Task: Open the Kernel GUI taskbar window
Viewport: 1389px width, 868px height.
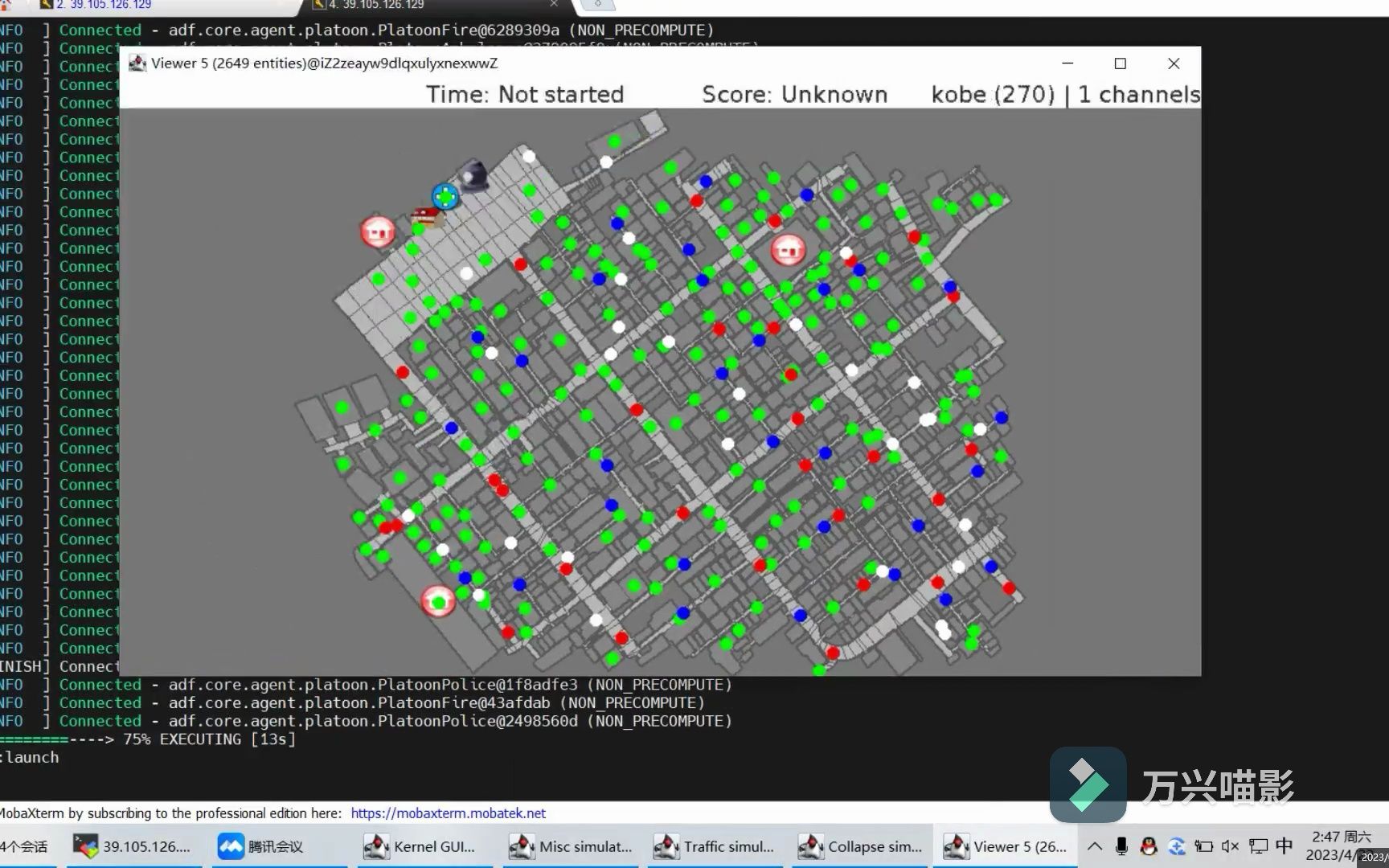Action: [420, 846]
